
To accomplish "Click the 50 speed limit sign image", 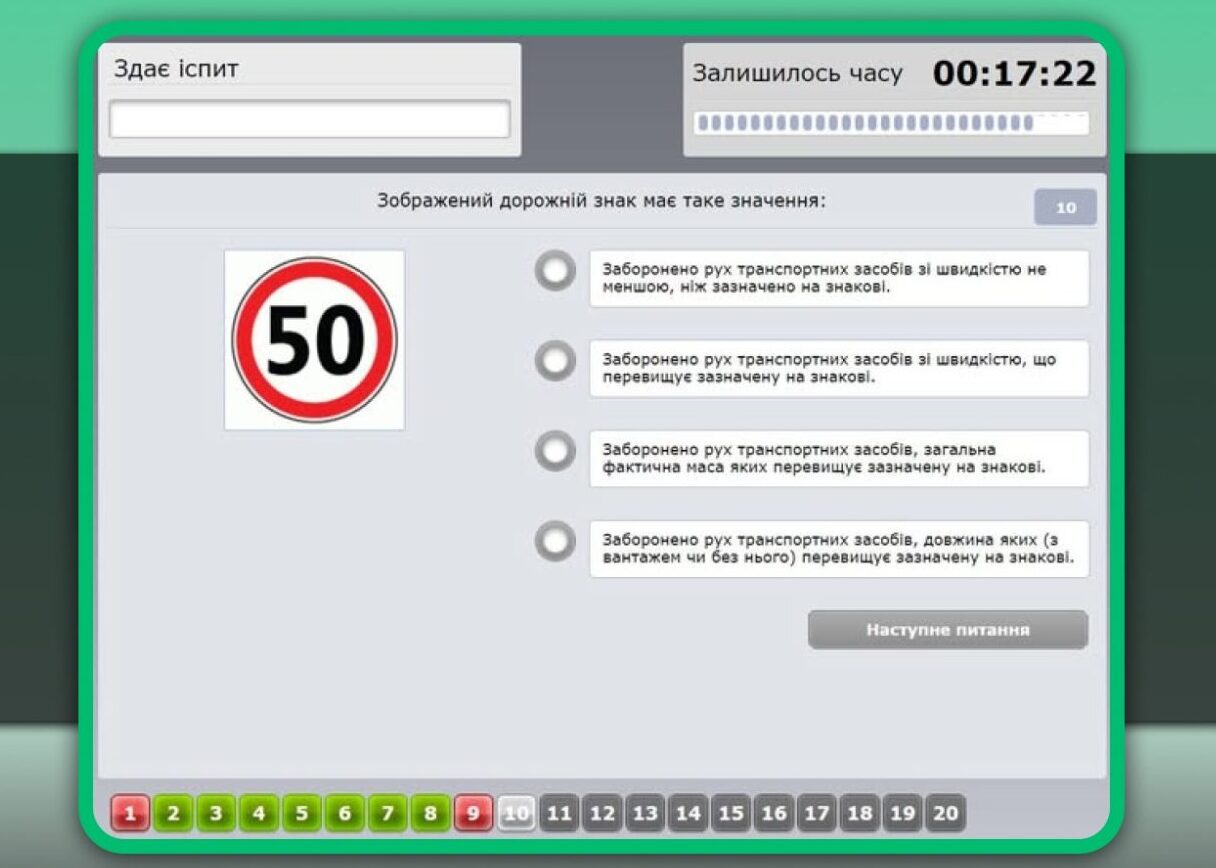I will click(314, 340).
